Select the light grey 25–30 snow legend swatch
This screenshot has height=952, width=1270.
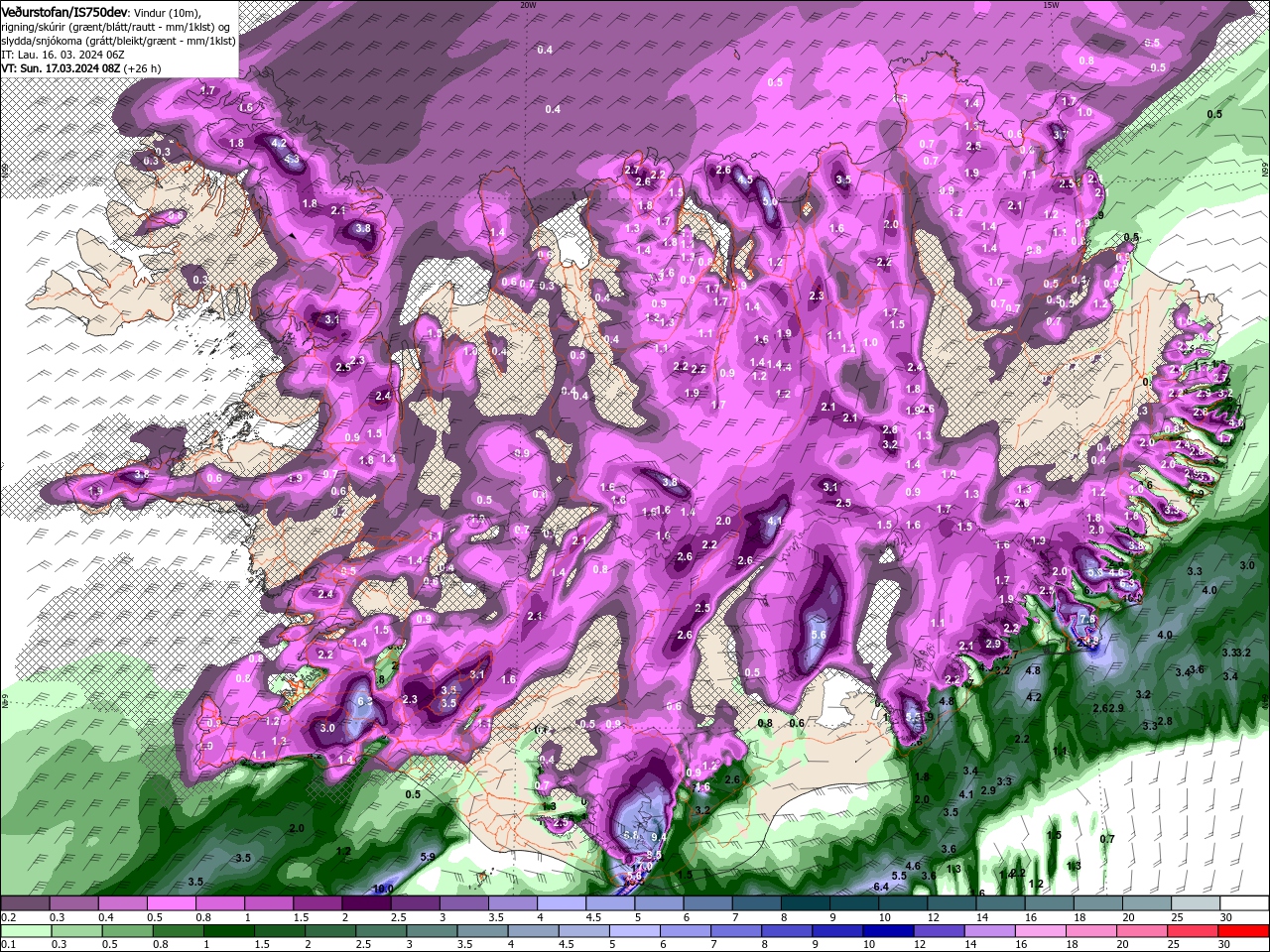[x=1196, y=904]
